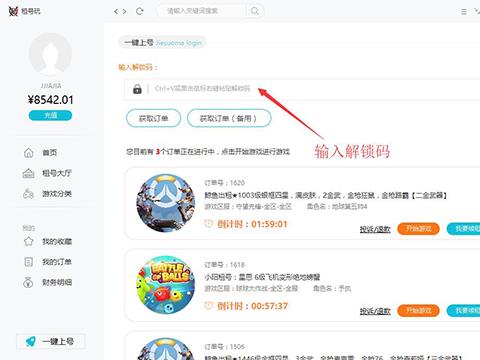
Task: Click orange 开始游戏 button for order 1620
Action: [418, 229]
